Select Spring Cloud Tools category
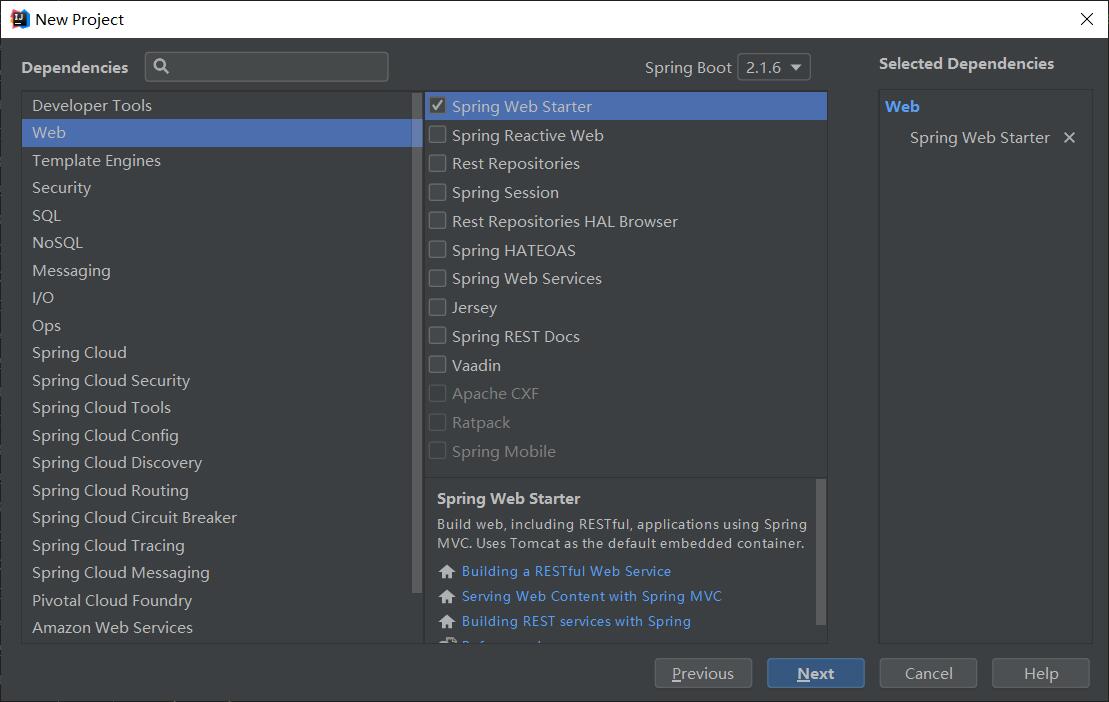This screenshot has width=1109, height=702. coord(216,408)
